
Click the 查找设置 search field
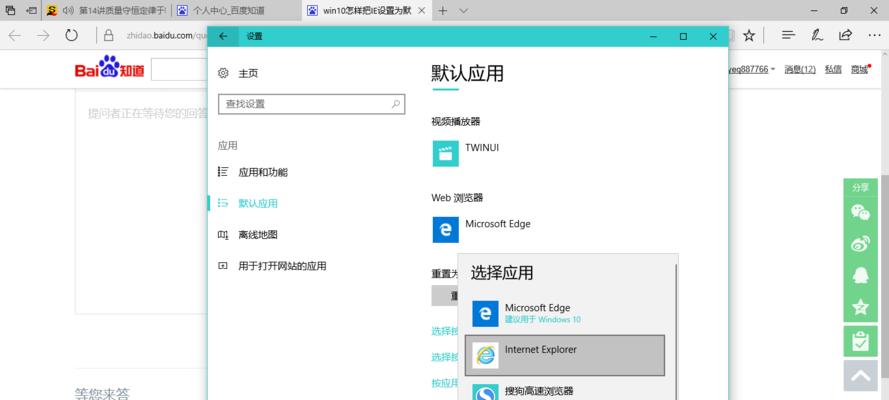click(311, 104)
